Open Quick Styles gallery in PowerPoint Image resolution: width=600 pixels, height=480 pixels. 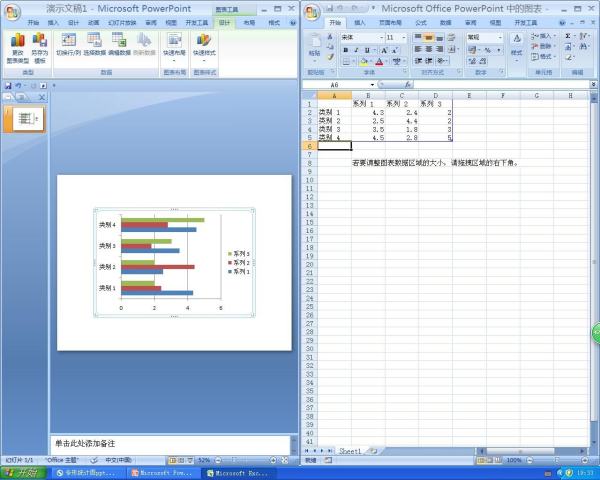click(204, 49)
